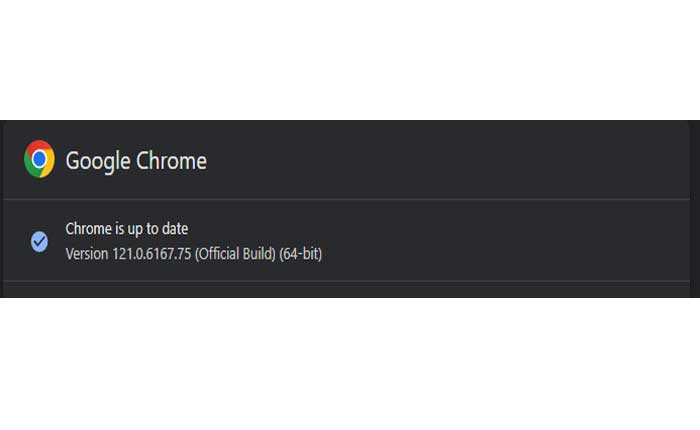Click the Version 121.0.6167.75 text line
Screen dimensions: 700x430
coord(193,254)
